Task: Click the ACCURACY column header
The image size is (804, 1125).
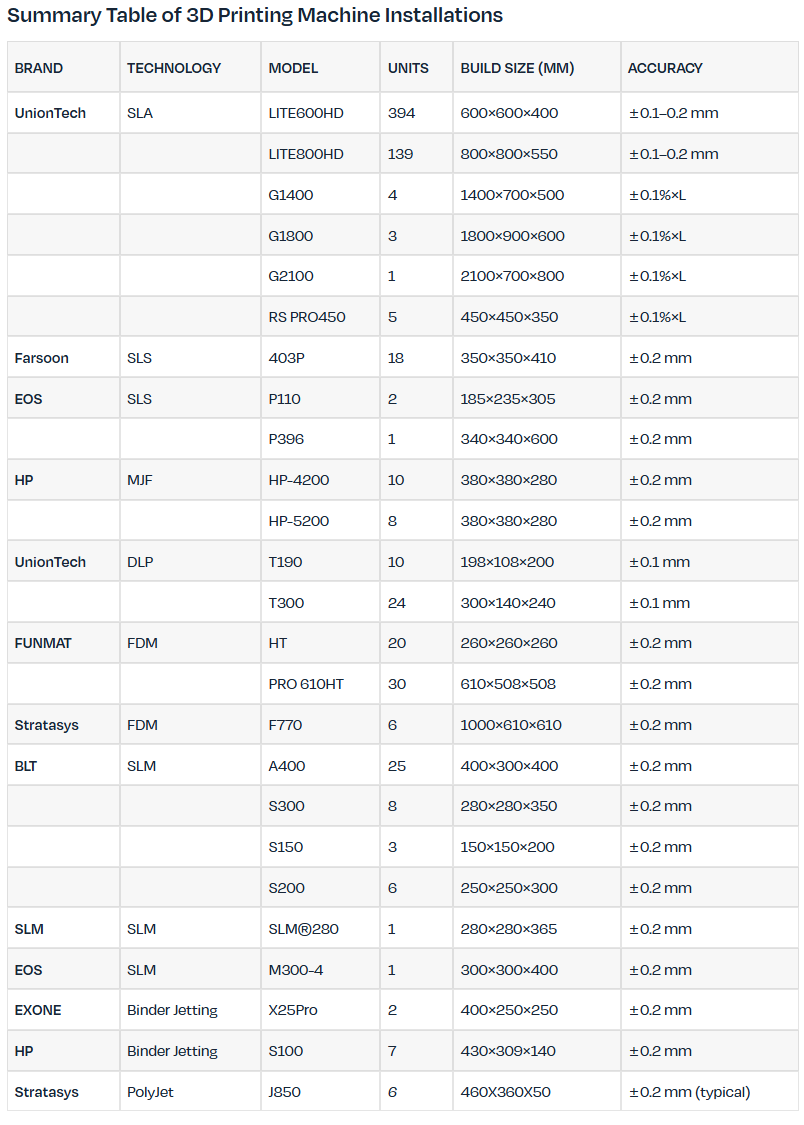Action: point(665,68)
